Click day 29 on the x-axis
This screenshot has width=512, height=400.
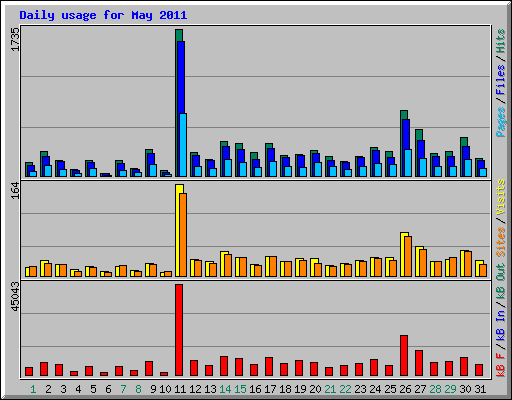point(450,389)
